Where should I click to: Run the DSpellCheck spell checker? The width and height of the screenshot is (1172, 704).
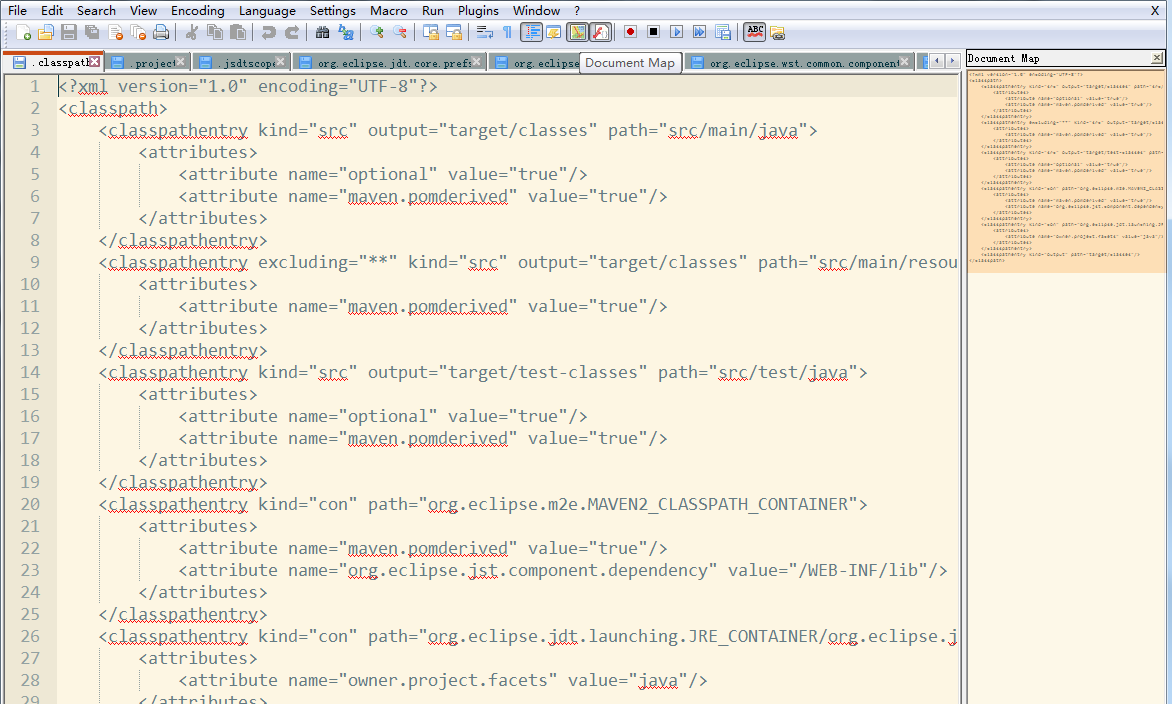(754, 32)
